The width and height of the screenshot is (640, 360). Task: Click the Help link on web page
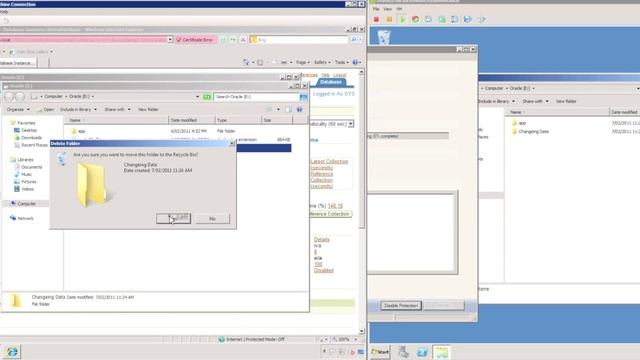pyautogui.click(x=325, y=75)
